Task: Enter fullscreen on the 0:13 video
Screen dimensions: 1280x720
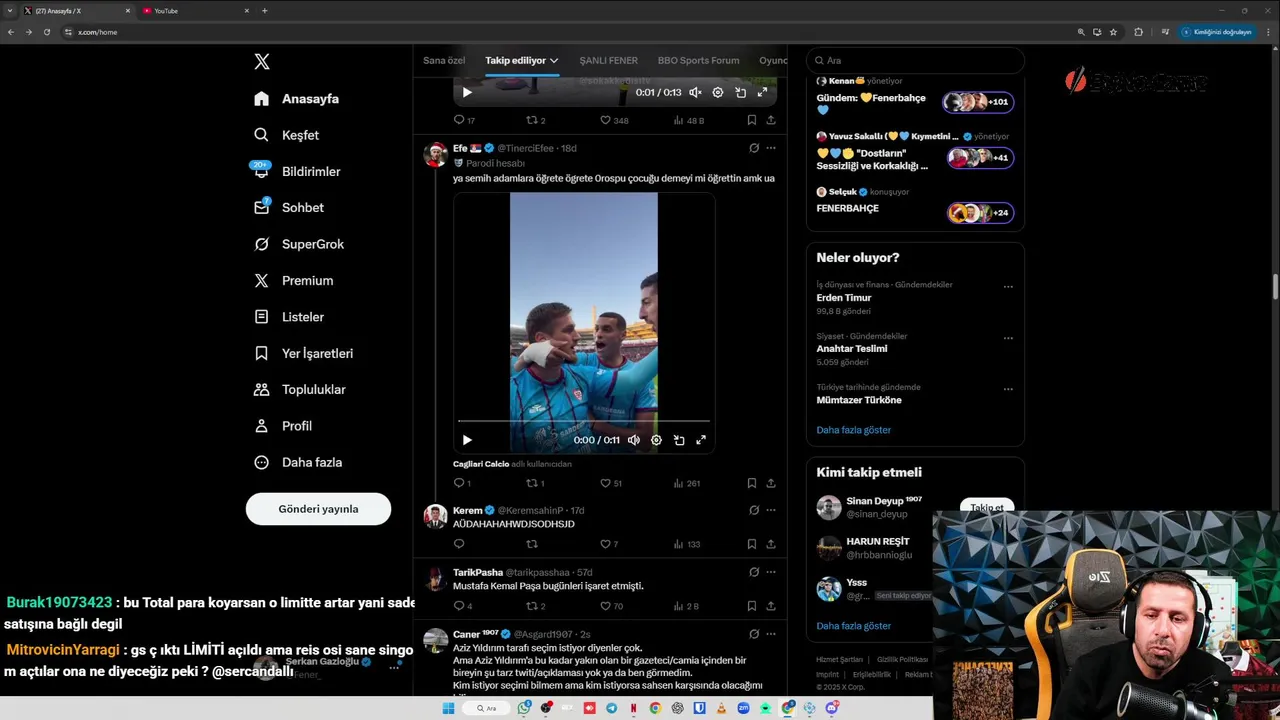Action: [762, 92]
